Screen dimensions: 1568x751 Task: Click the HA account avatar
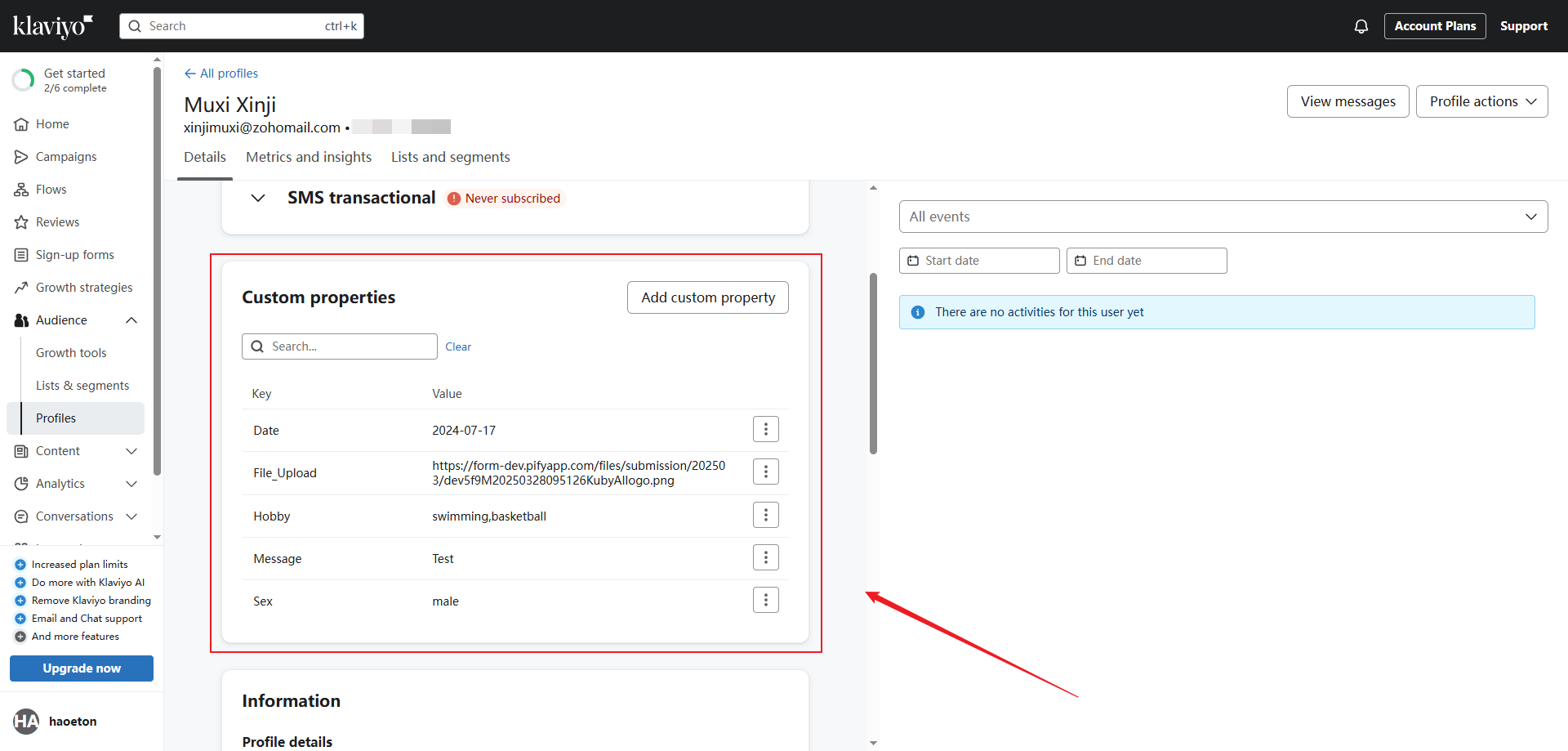click(26, 721)
